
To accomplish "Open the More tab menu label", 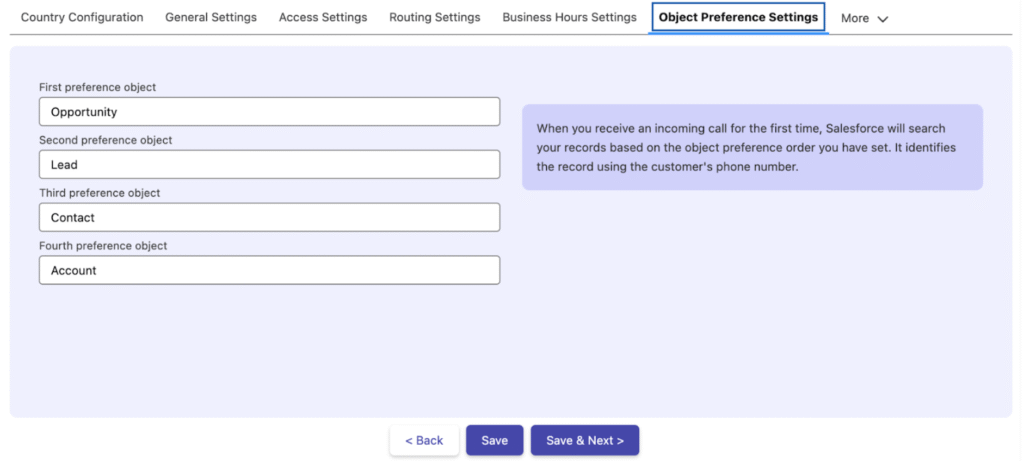I will [855, 18].
